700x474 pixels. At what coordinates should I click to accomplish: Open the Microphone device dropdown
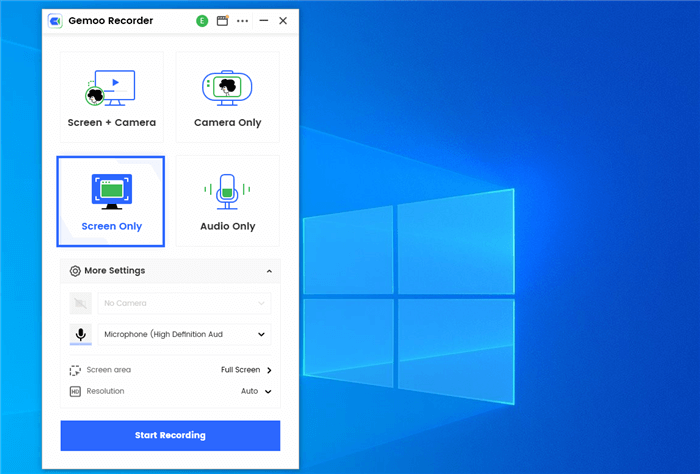click(184, 335)
